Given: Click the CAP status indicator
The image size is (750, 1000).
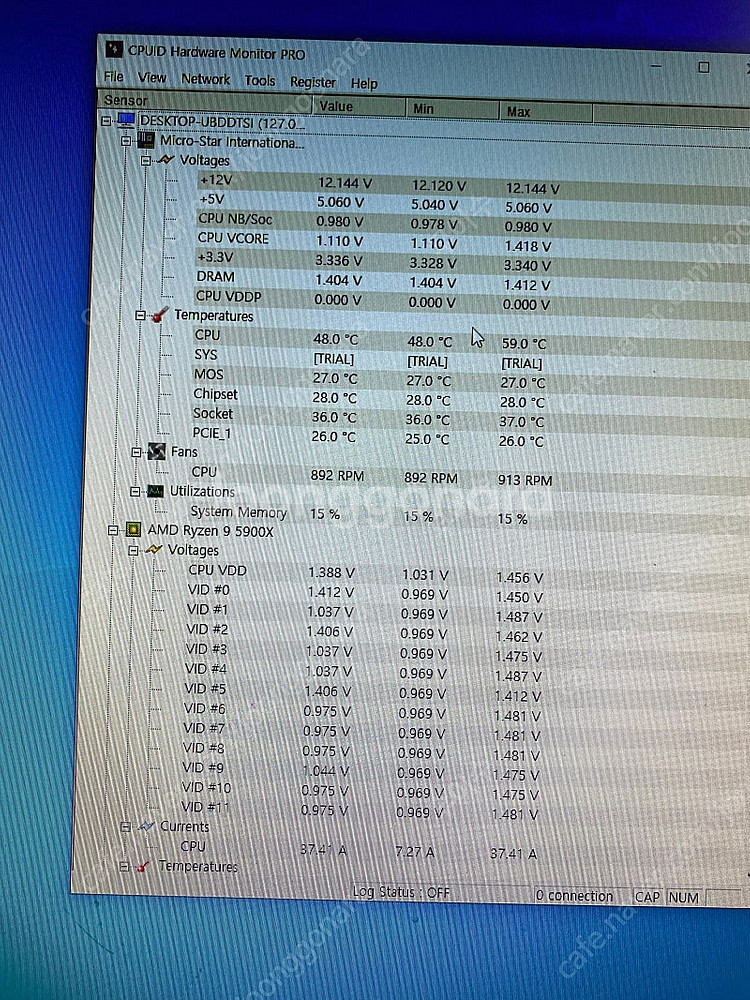Looking at the screenshot, I should click(x=647, y=897).
